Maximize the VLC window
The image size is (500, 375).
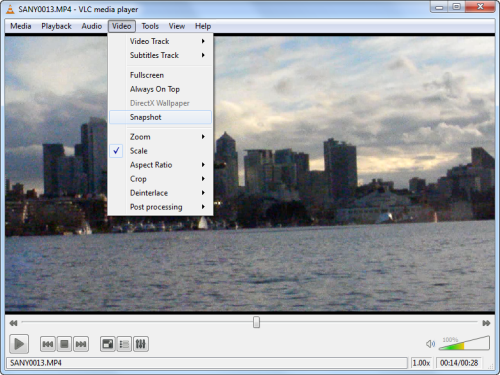click(x=456, y=7)
